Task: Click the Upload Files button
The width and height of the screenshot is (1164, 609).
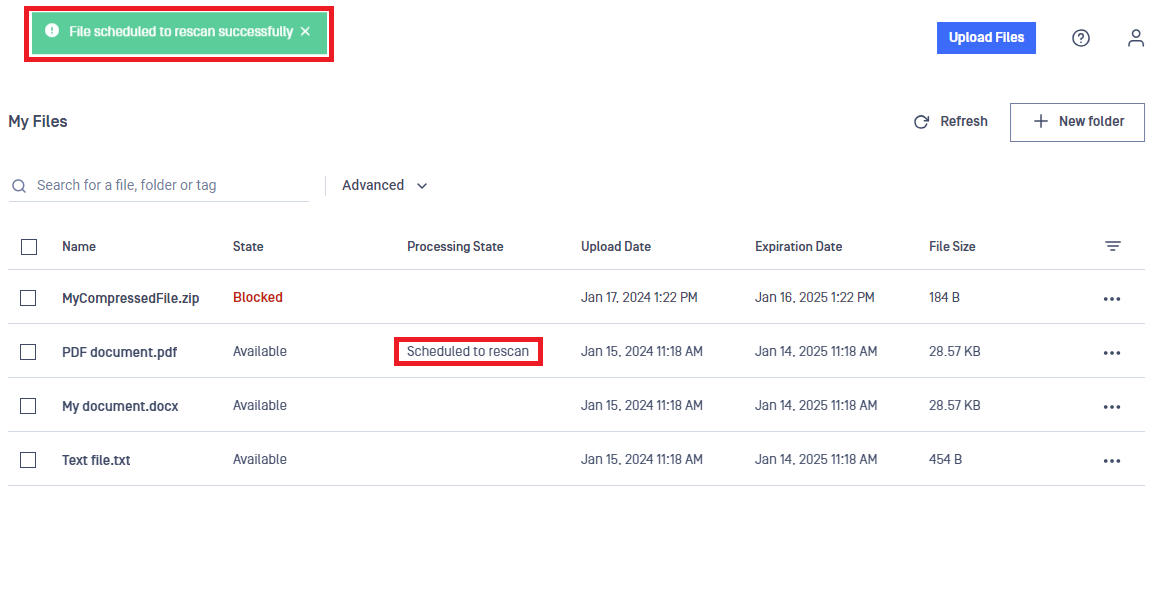Action: pyautogui.click(x=986, y=38)
